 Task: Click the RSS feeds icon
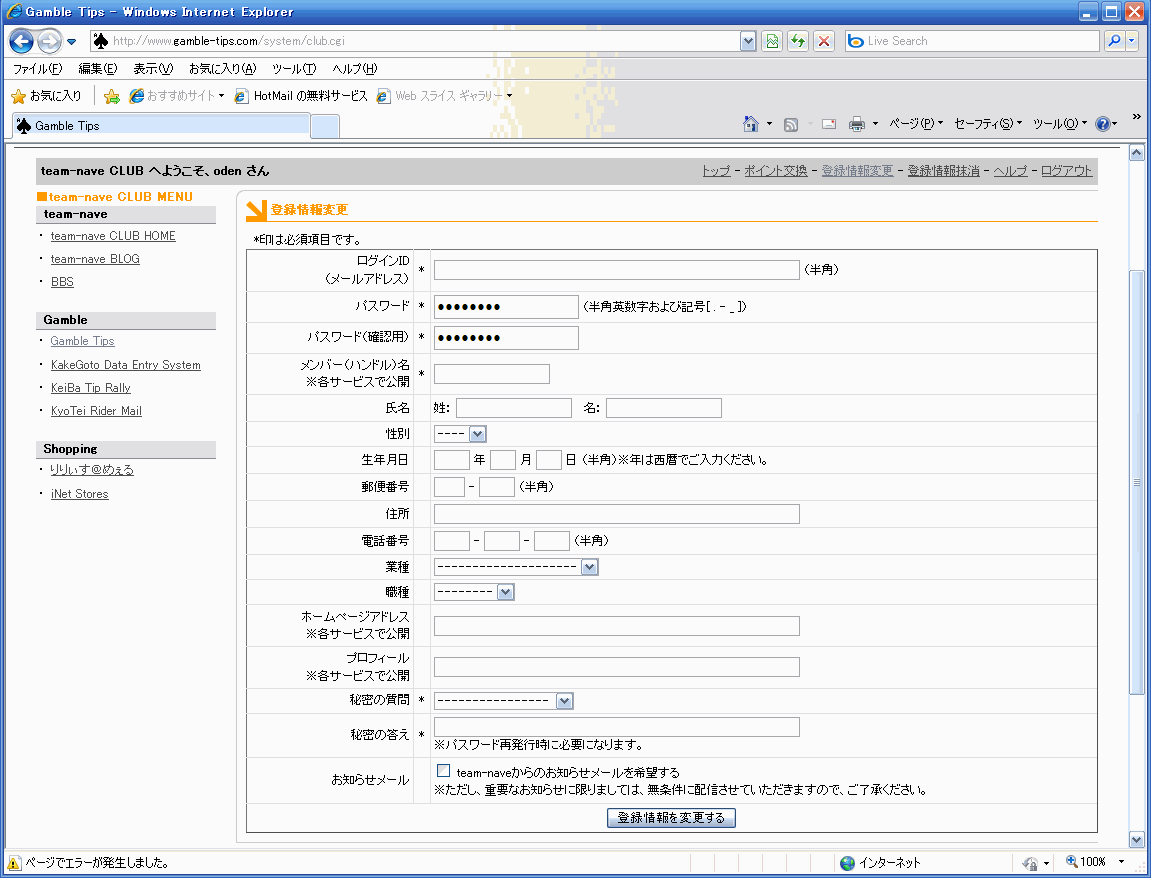pos(791,124)
